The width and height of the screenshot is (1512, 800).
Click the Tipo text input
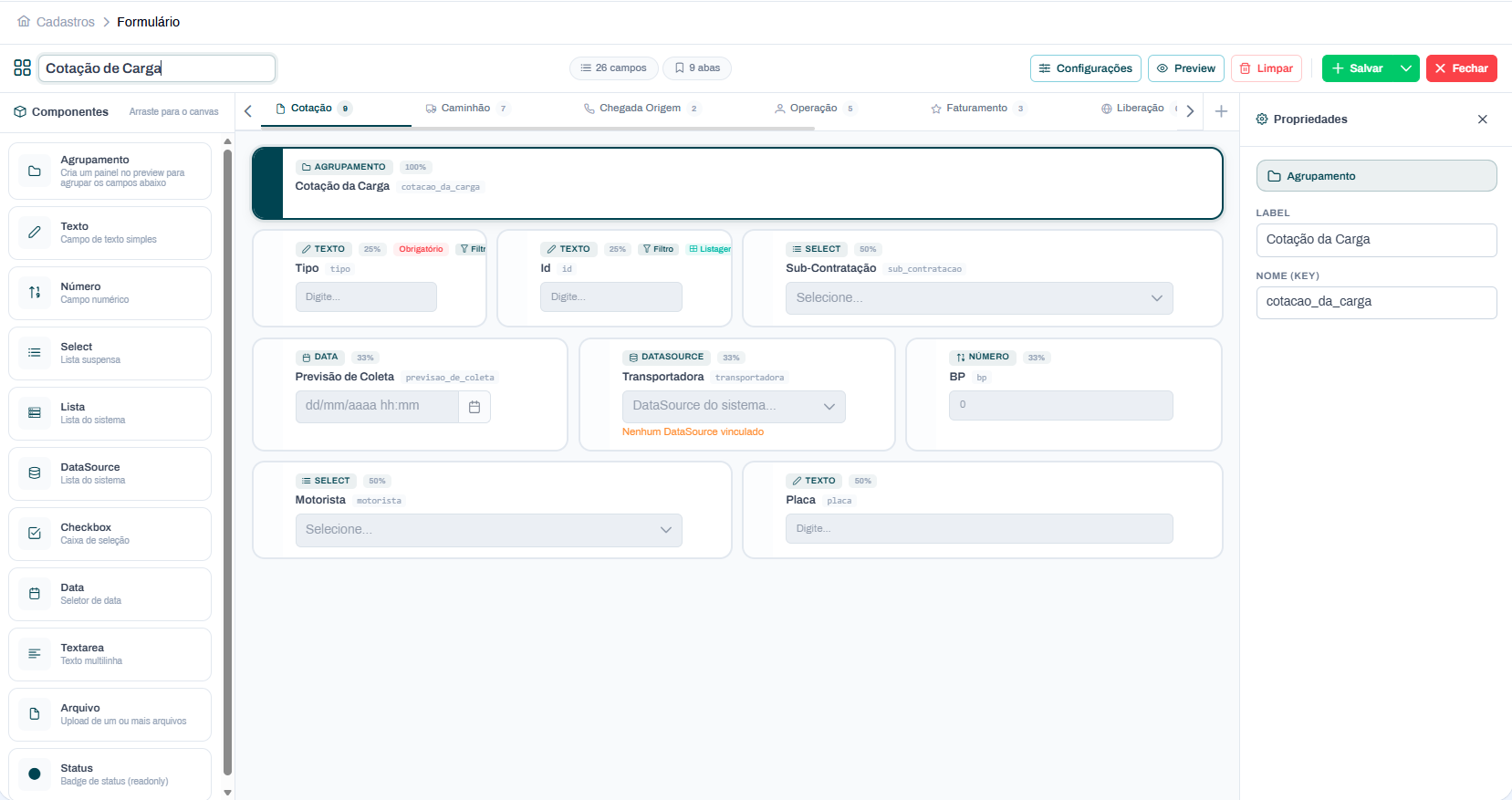click(366, 297)
